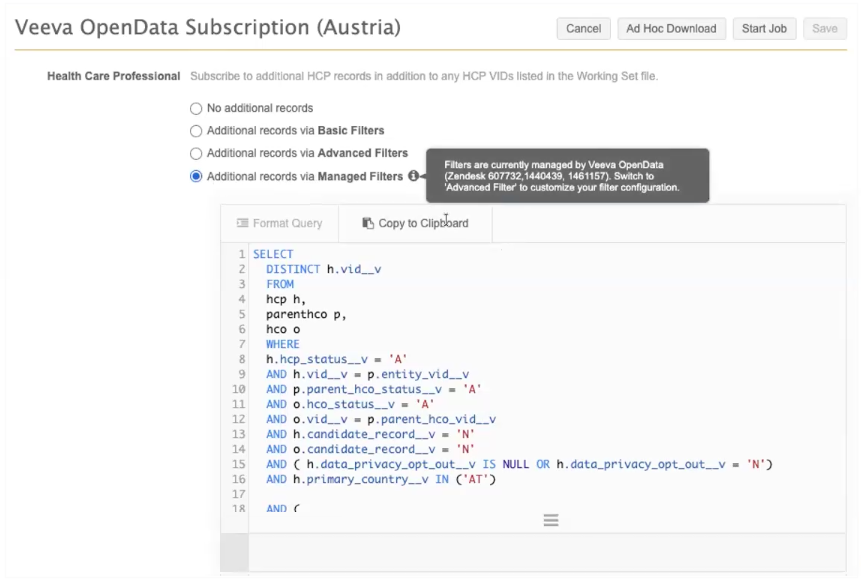The width and height of the screenshot is (861, 581).
Task: Click the Managed Filters info icon
Action: [413, 176]
